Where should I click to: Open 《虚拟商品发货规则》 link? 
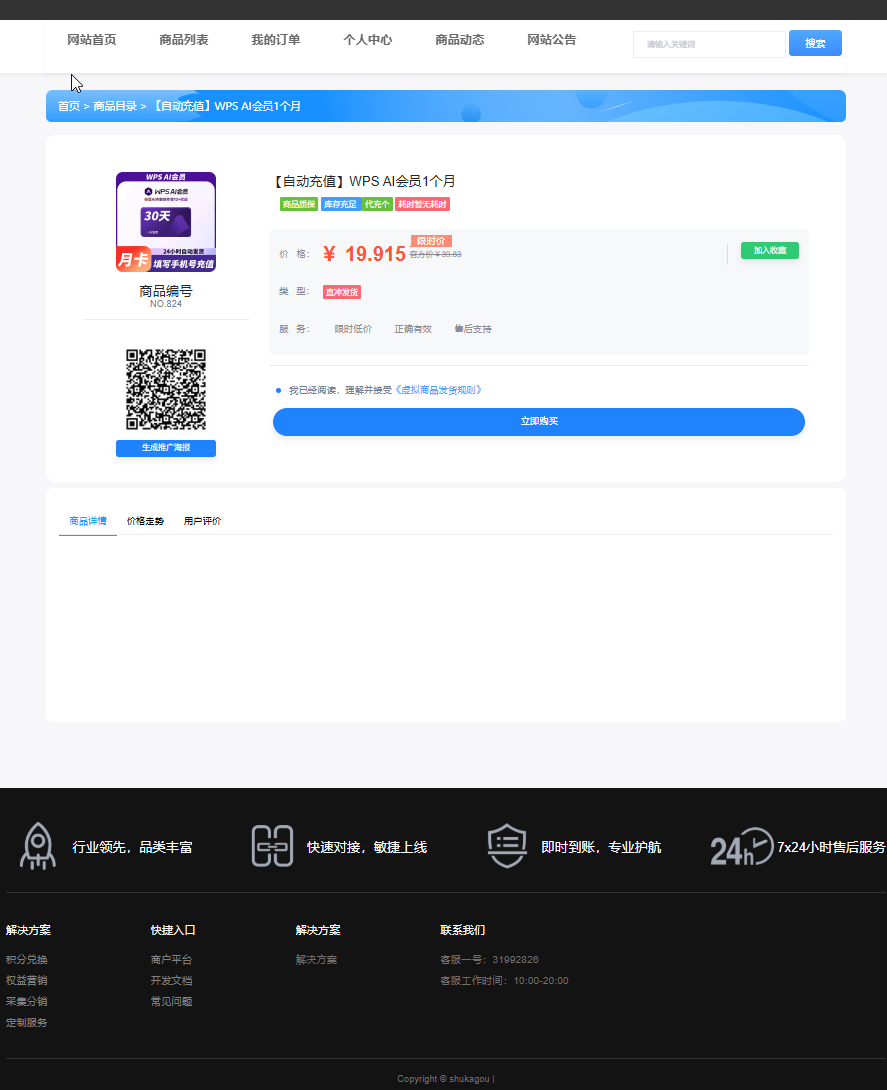438,390
